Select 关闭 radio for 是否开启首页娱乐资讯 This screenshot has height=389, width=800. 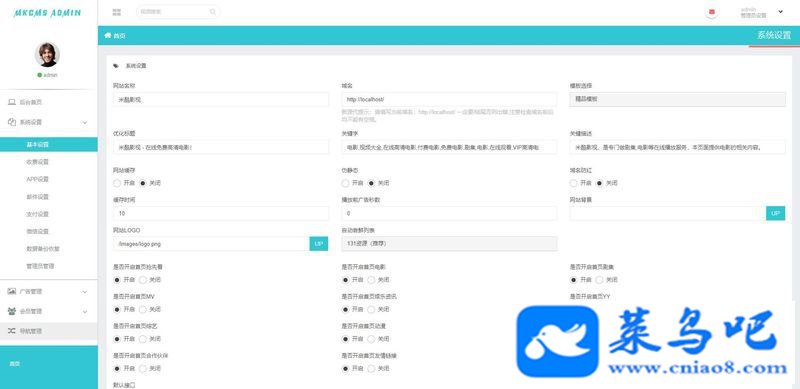pos(371,309)
